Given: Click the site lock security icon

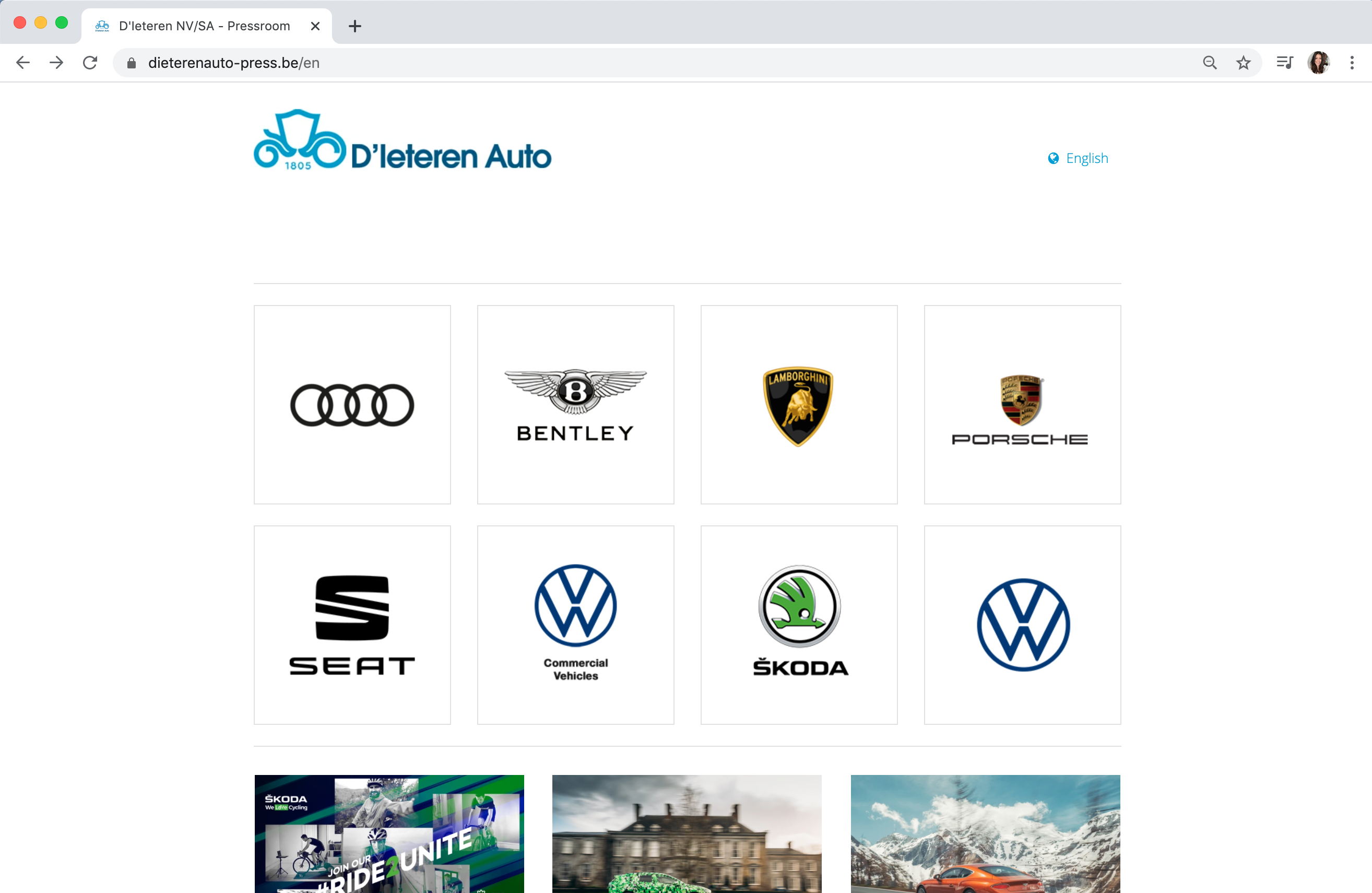Looking at the screenshot, I should click(132, 63).
